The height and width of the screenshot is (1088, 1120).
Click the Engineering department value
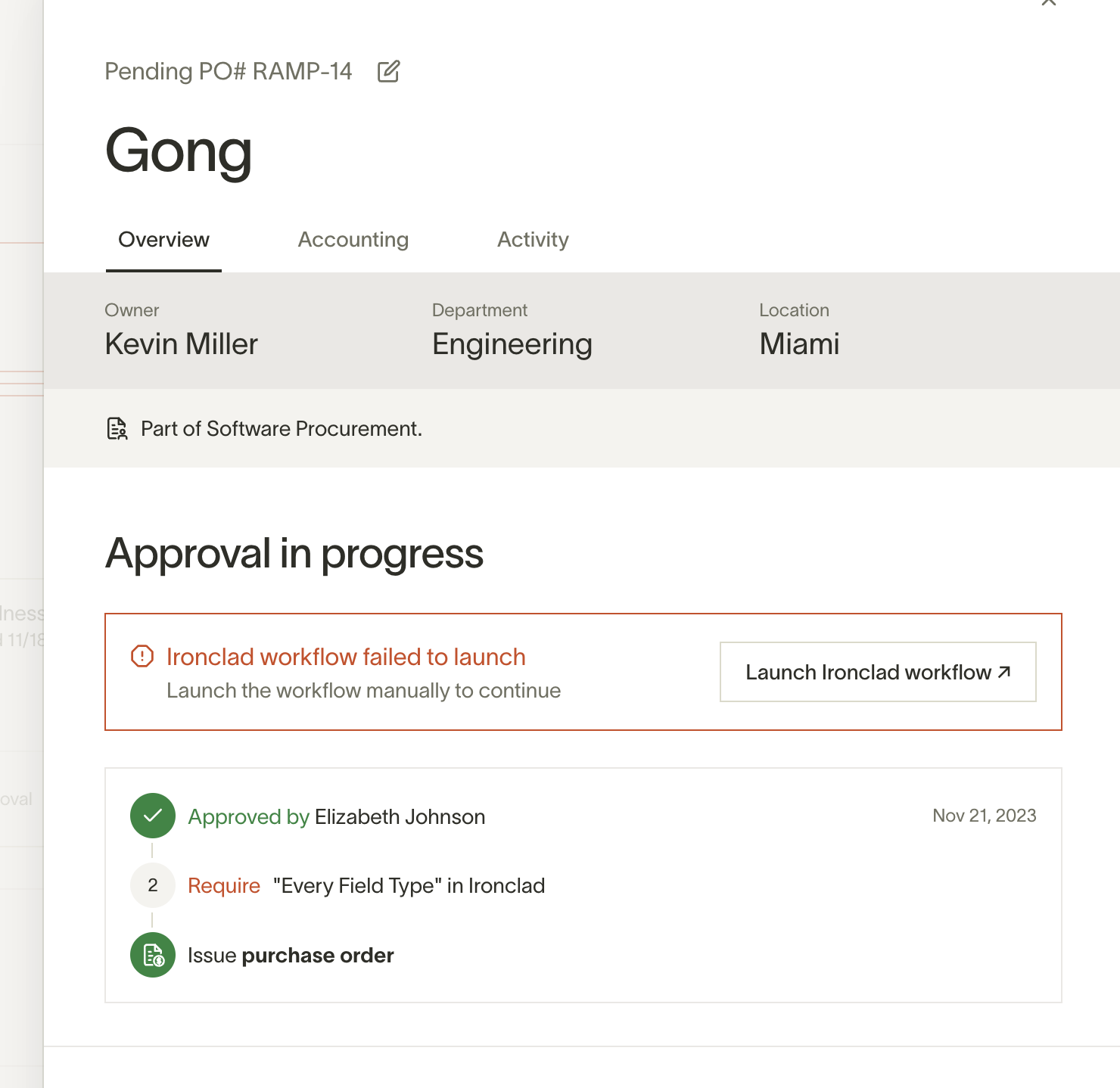point(512,345)
